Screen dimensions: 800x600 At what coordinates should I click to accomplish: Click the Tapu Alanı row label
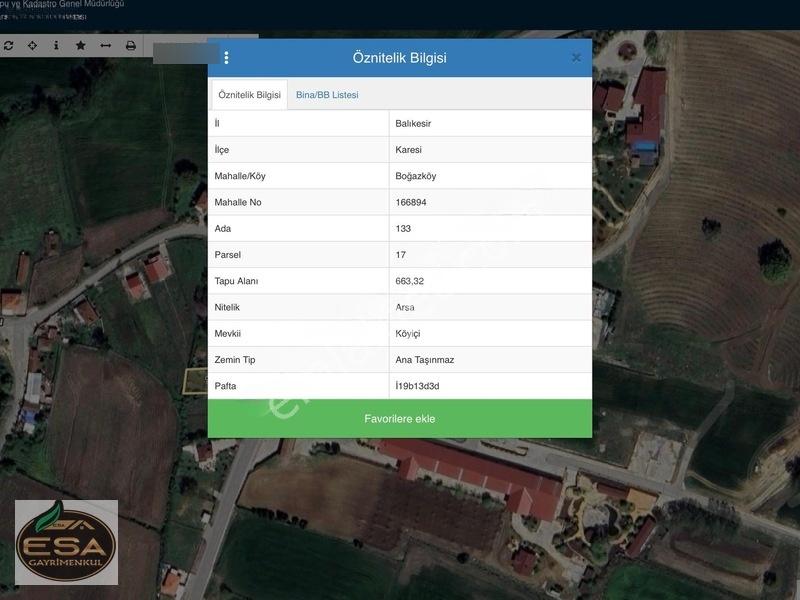(236, 281)
